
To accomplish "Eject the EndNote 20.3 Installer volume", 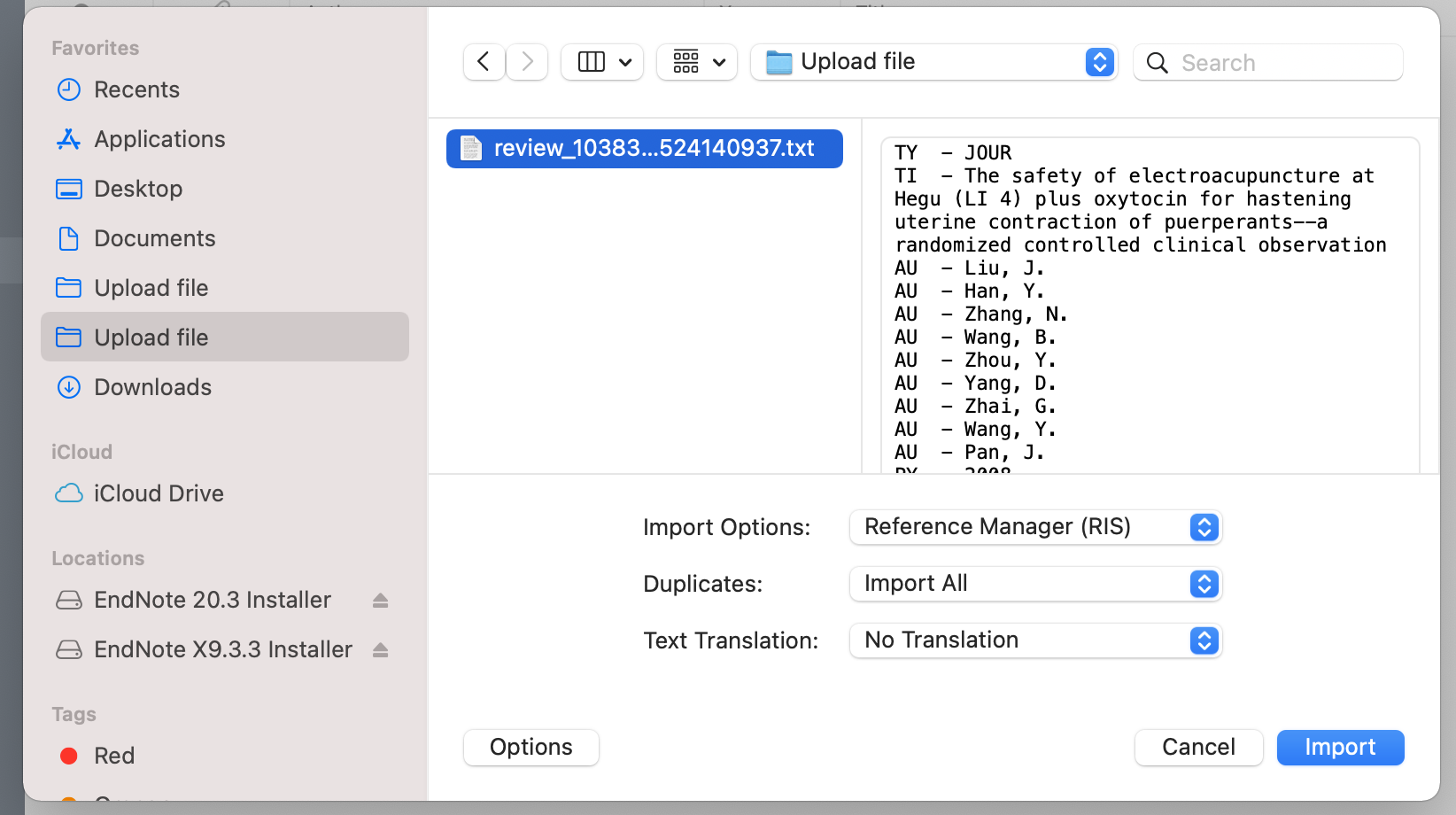I will coord(380,601).
